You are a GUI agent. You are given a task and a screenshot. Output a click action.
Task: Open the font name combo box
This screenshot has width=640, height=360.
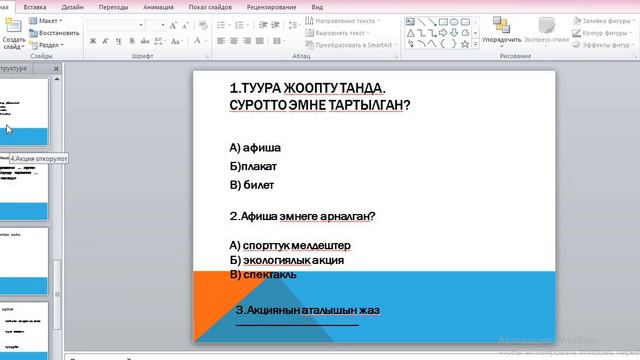coord(115,25)
